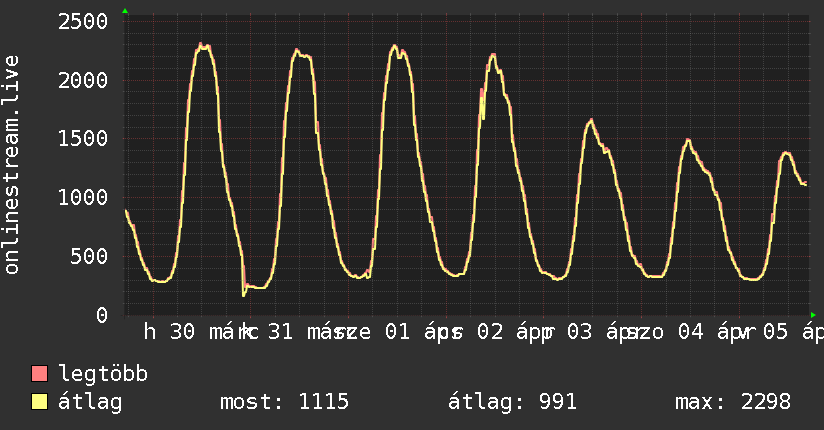Screen dimensions: 824x430
Task: Click the 'most: 1115' current value
Action: 284,403
